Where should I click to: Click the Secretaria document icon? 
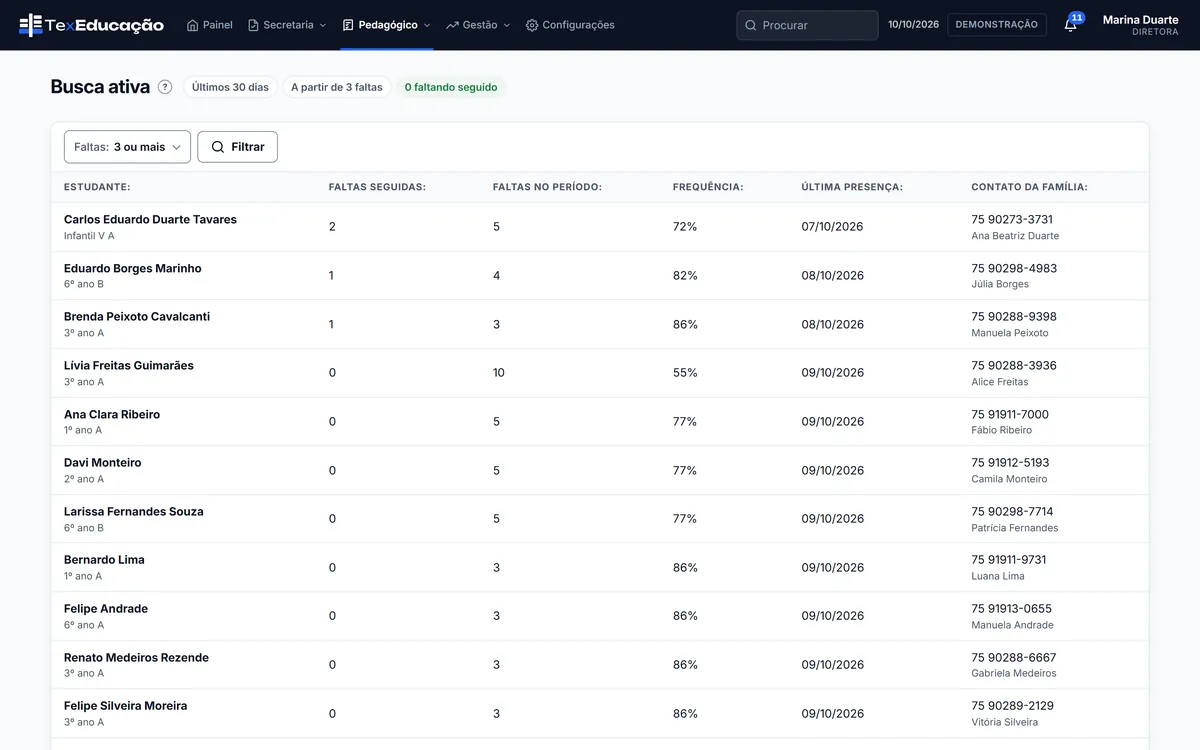[x=253, y=25]
